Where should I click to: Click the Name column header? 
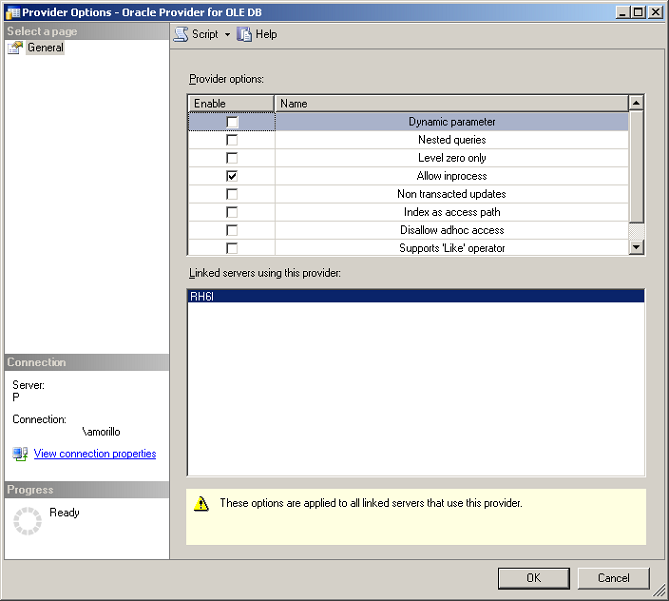pos(452,104)
